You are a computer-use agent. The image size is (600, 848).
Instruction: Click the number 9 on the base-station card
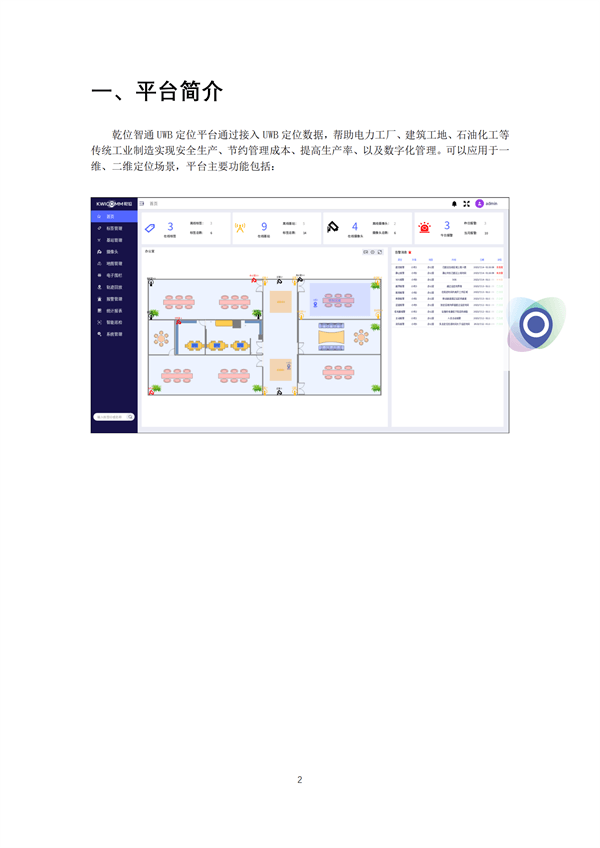[264, 227]
